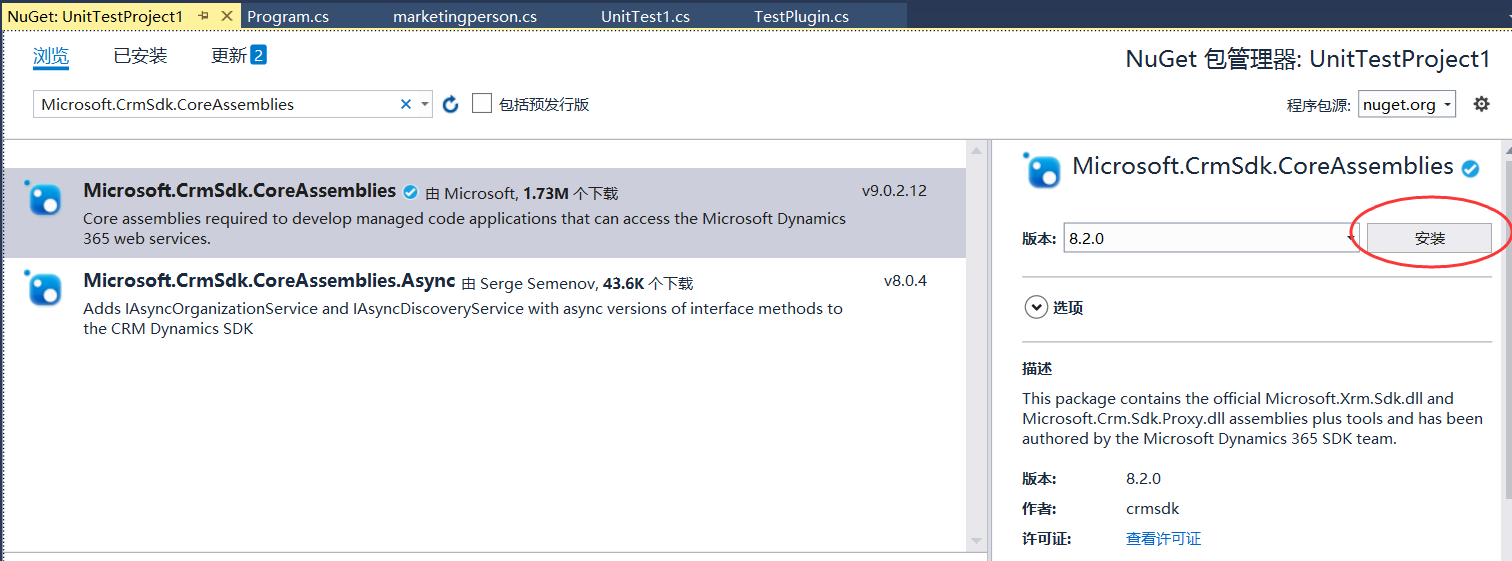Viewport: 1512px width, 561px height.
Task: Click the 描述 section heading
Action: (x=1037, y=369)
